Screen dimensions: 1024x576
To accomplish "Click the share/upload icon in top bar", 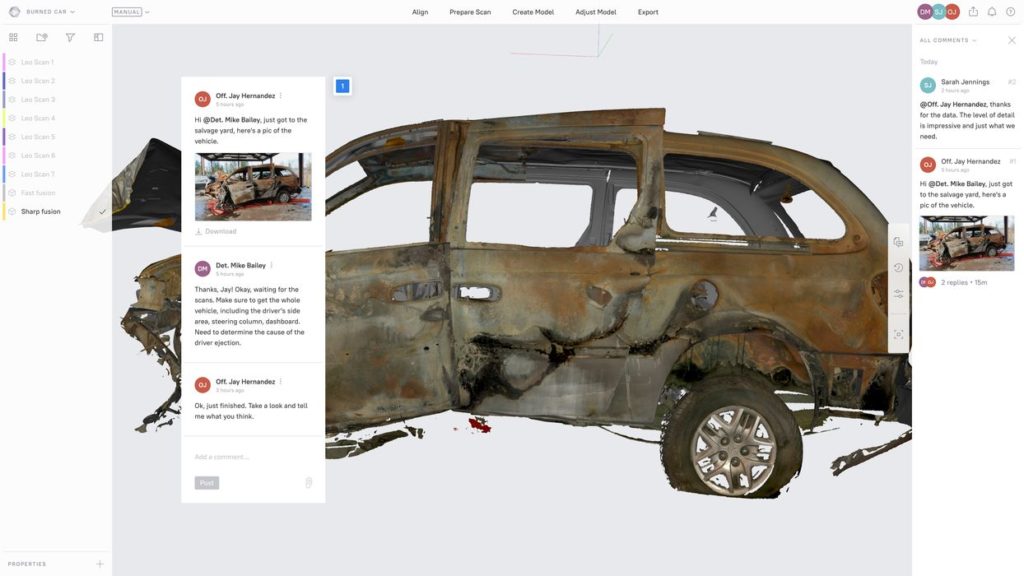I will tap(973, 12).
